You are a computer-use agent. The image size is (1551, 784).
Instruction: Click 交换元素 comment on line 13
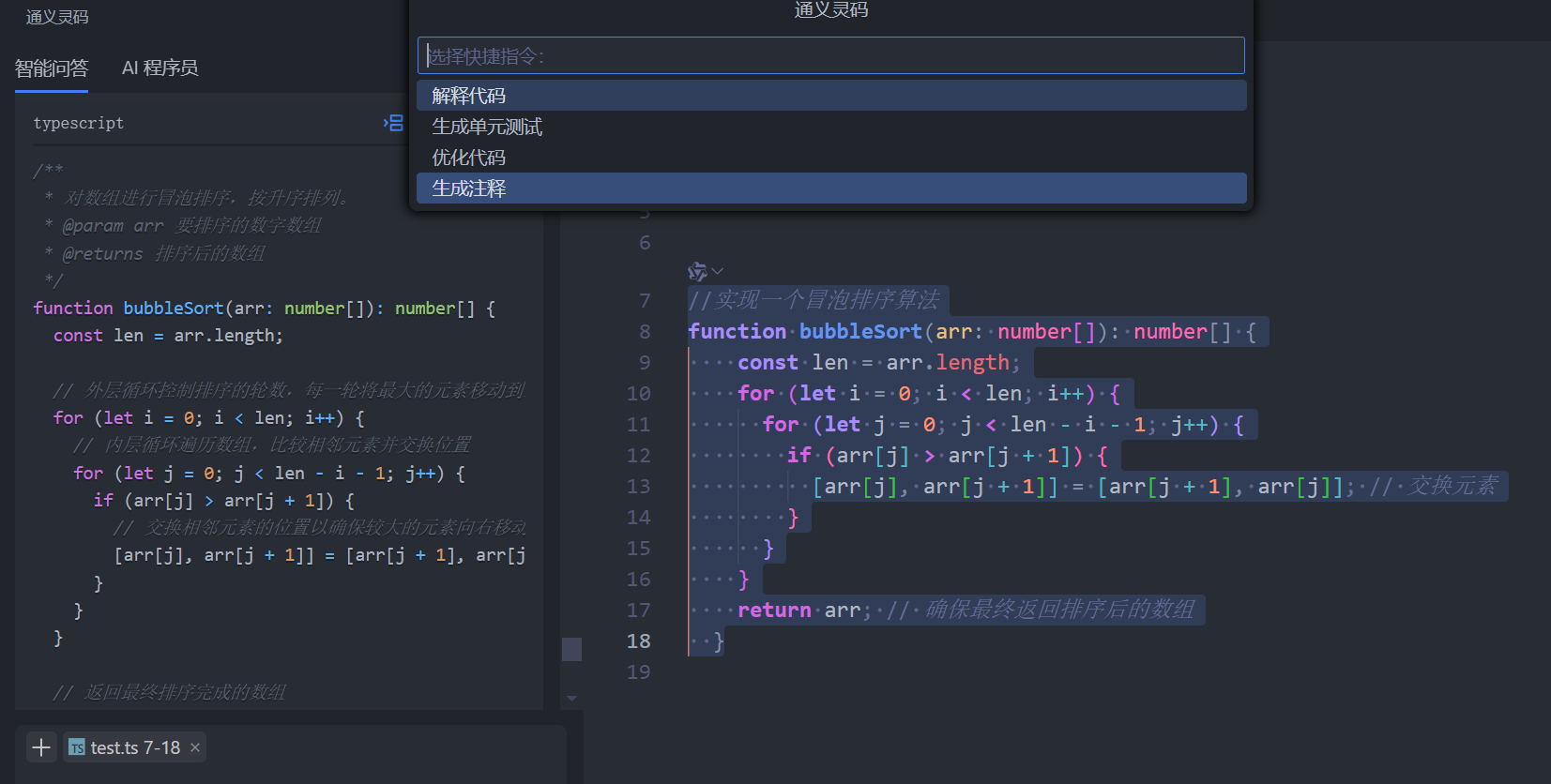[1433, 487]
